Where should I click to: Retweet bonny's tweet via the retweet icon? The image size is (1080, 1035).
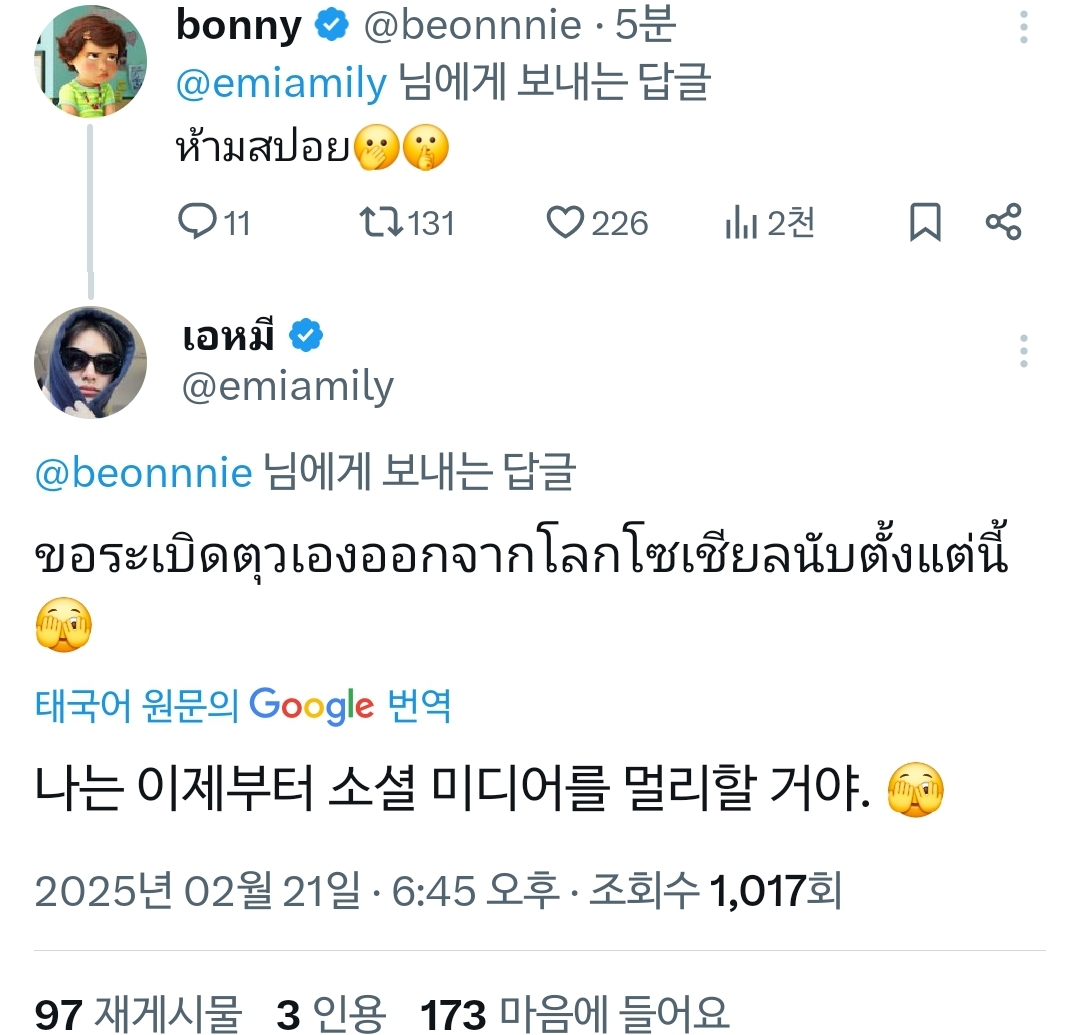[x=381, y=222]
